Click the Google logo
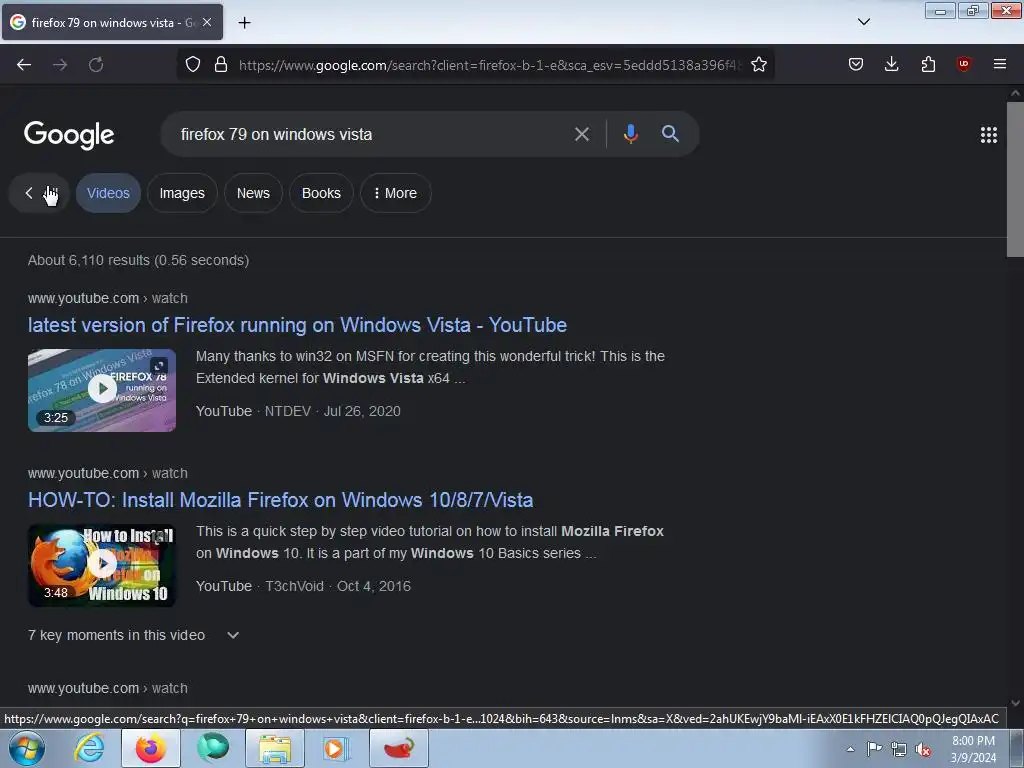The width and height of the screenshot is (1024, 768). tap(69, 135)
